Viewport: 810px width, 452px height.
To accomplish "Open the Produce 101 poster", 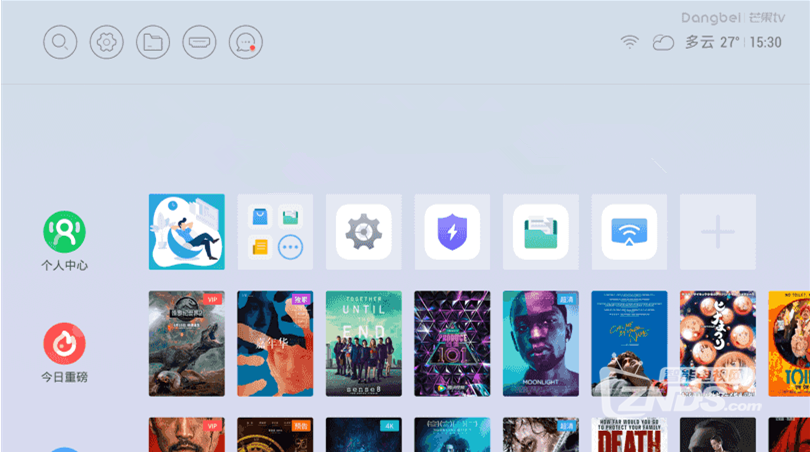I will click(x=452, y=344).
